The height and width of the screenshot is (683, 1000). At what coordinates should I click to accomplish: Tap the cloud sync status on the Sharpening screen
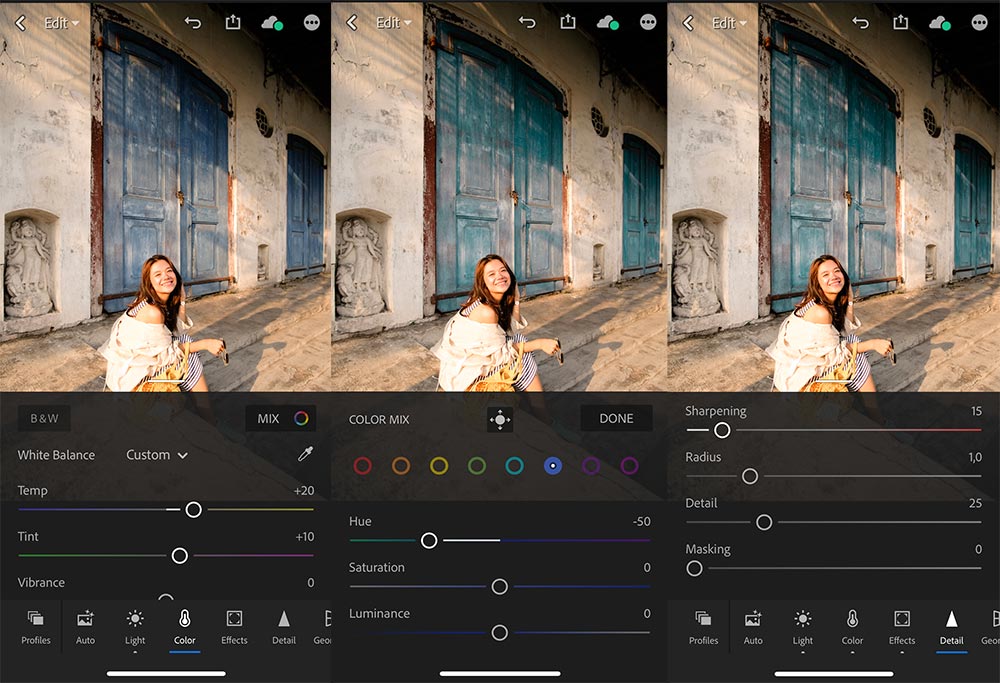coord(941,22)
